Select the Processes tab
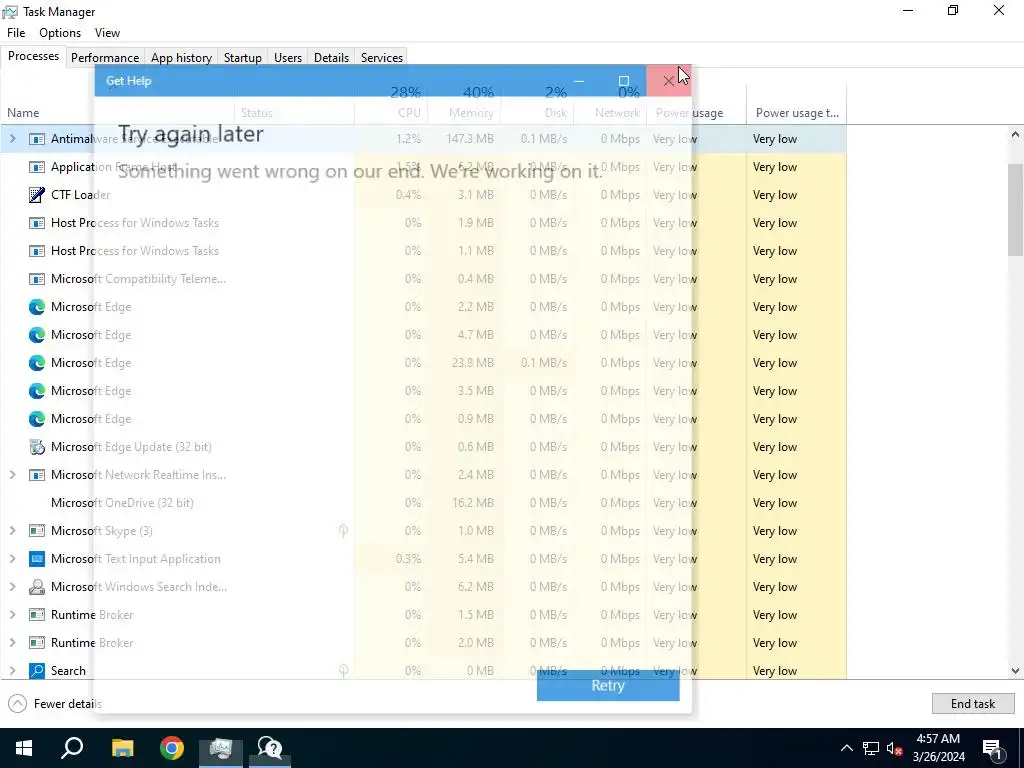Screen dimensions: 1024x768 [33, 56]
